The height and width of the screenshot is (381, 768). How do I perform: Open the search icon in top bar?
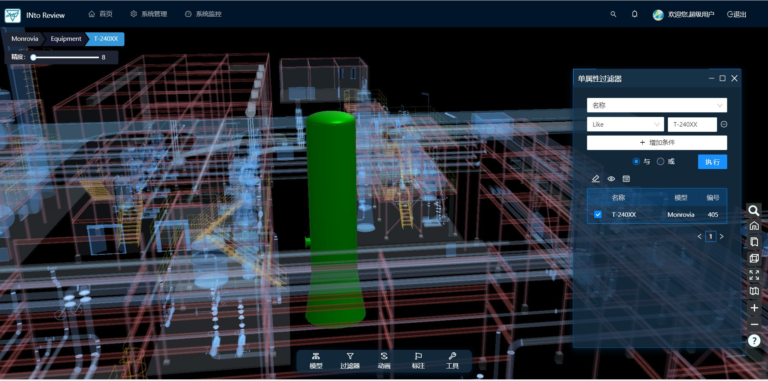click(613, 14)
